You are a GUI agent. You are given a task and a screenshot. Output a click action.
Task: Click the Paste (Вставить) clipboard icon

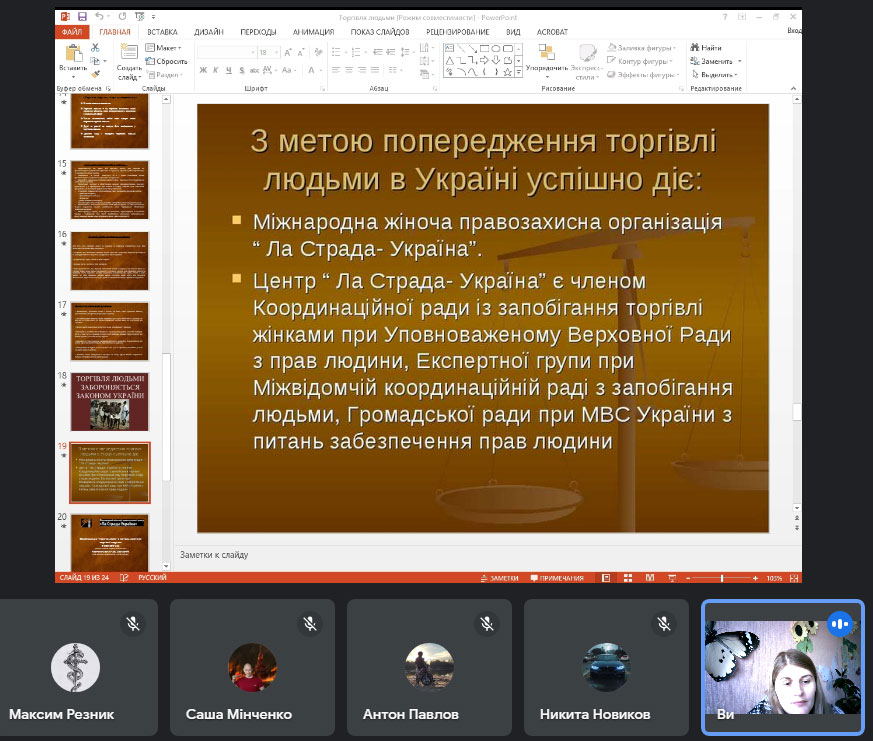[73, 54]
